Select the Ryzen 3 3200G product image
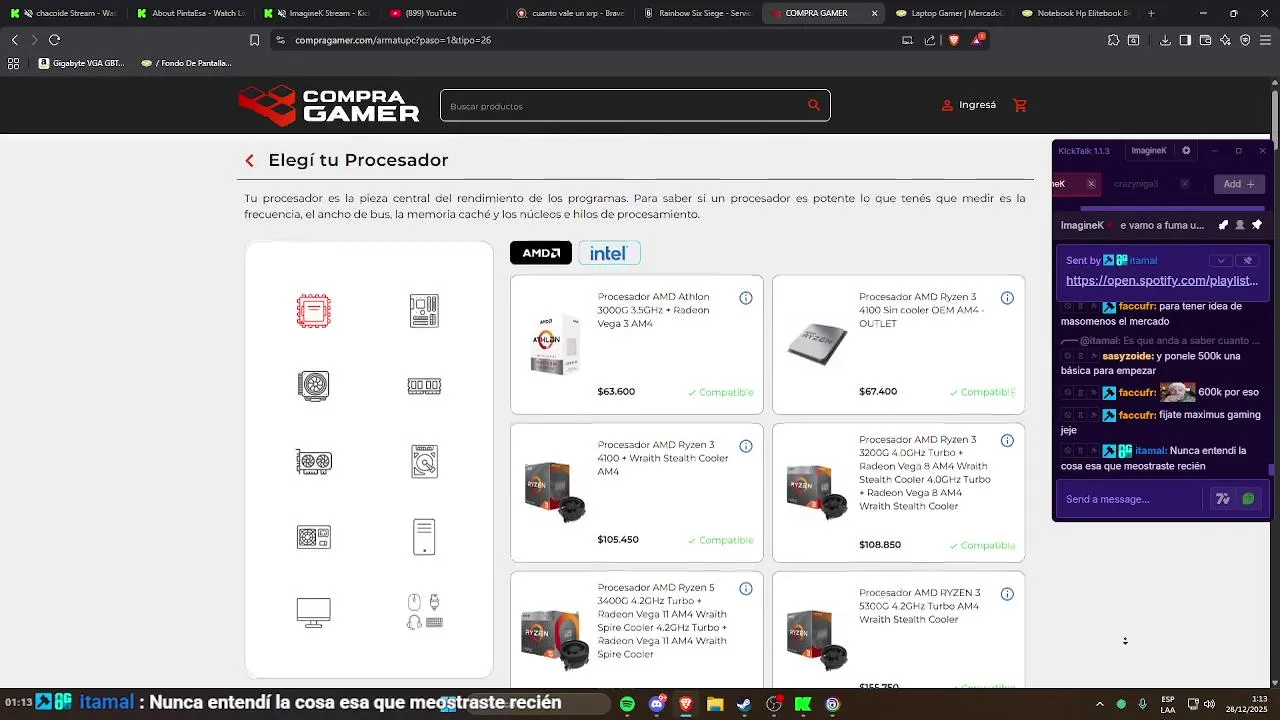This screenshot has width=1280, height=720. tap(817, 492)
